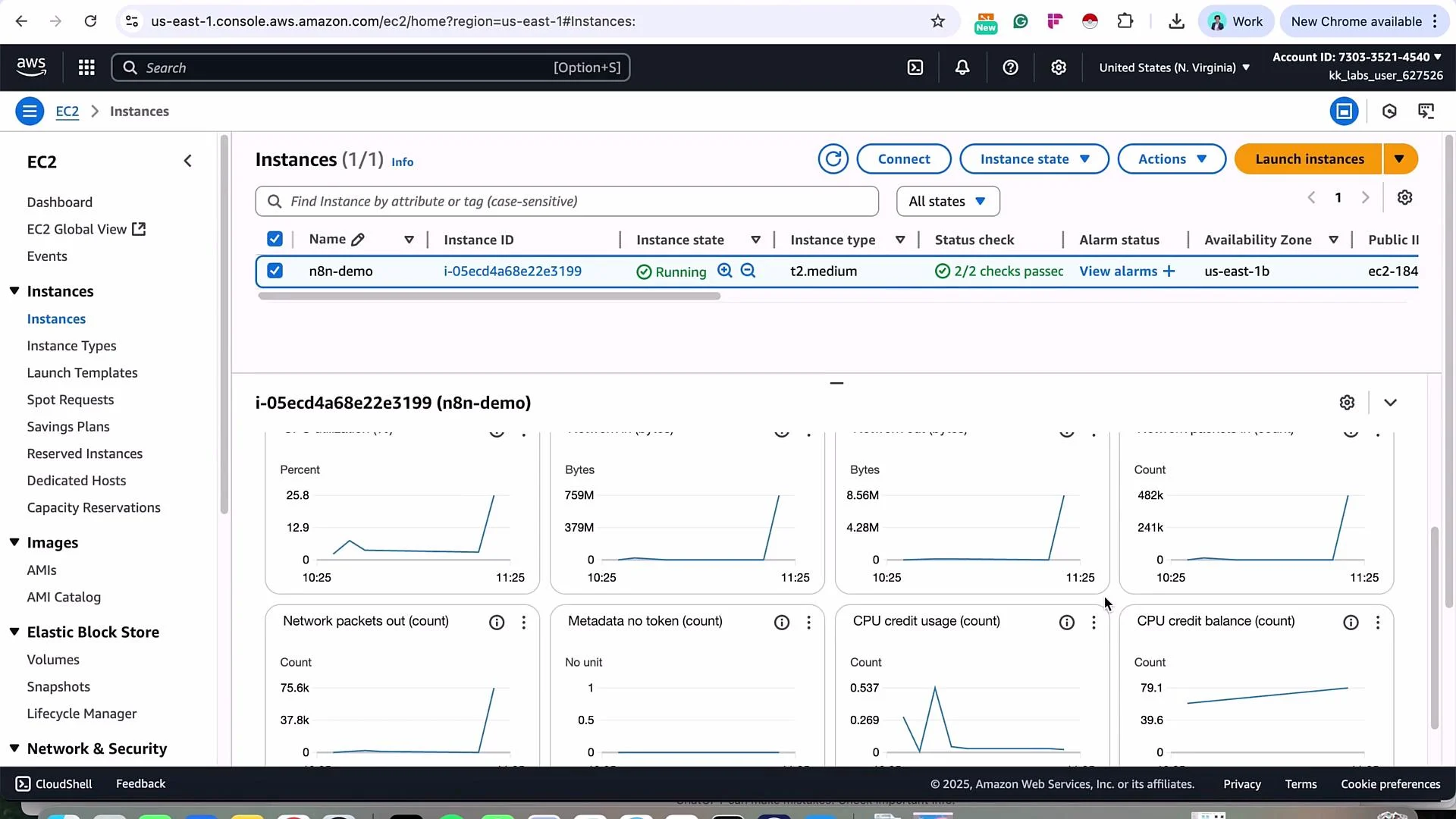Open options menu for Metadata no token
This screenshot has width=1456, height=819.
[808, 623]
